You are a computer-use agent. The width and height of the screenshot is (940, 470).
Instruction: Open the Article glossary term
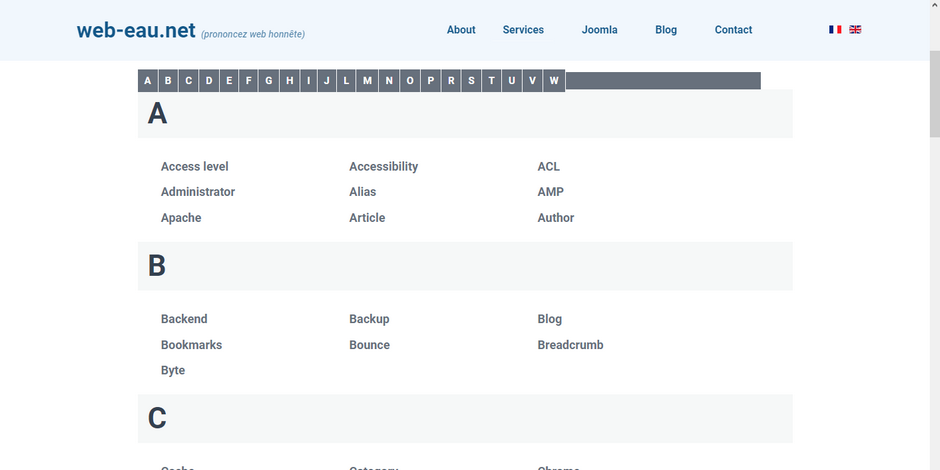367,218
